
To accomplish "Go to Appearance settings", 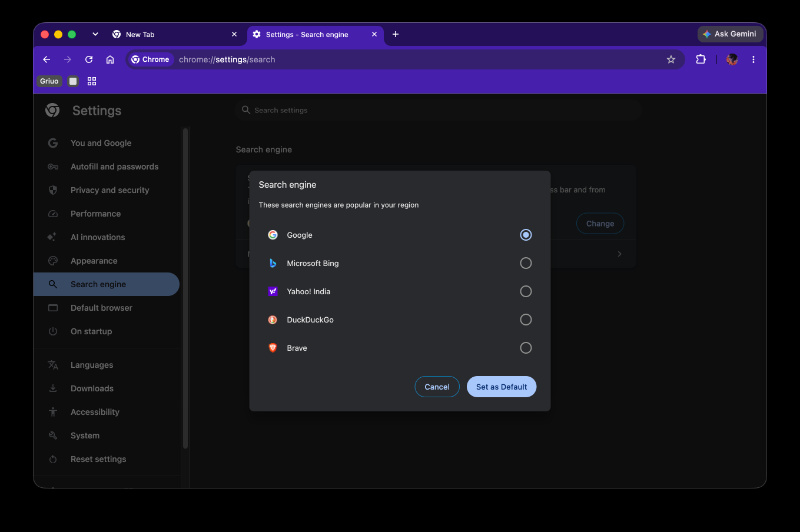I will (106, 261).
